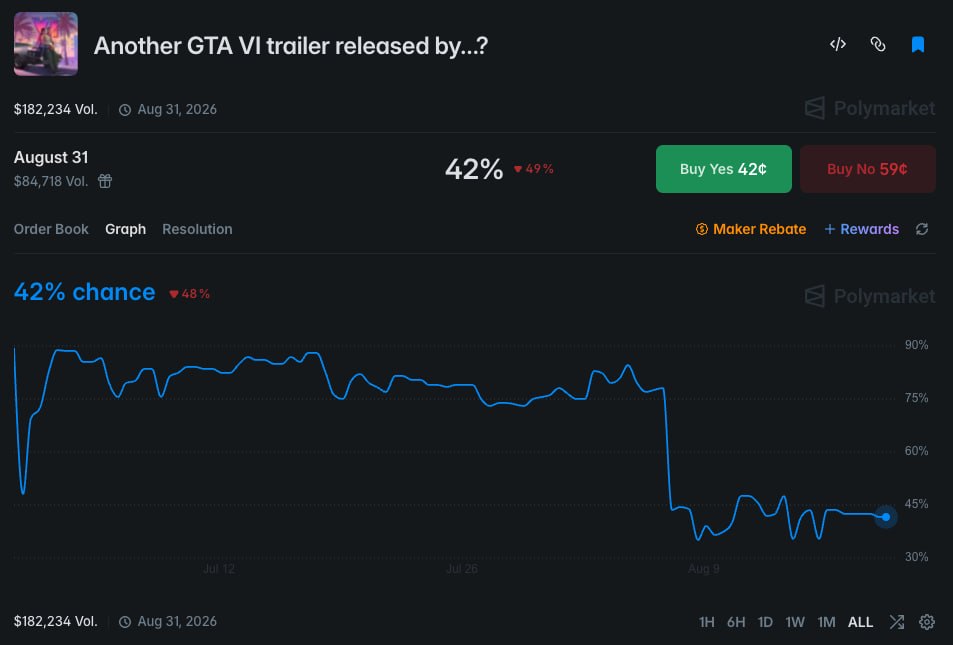Image resolution: width=953 pixels, height=645 pixels.
Task: Open the GTA VI market thumbnail
Action: (x=46, y=44)
